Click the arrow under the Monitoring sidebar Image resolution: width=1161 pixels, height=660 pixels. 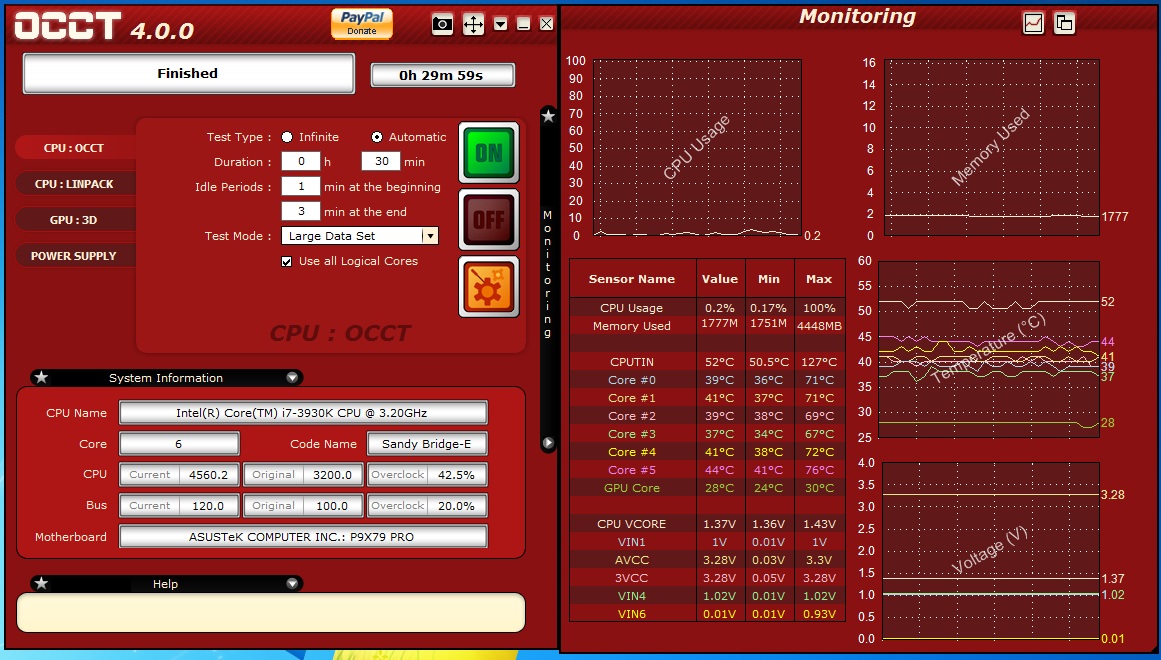tap(548, 443)
